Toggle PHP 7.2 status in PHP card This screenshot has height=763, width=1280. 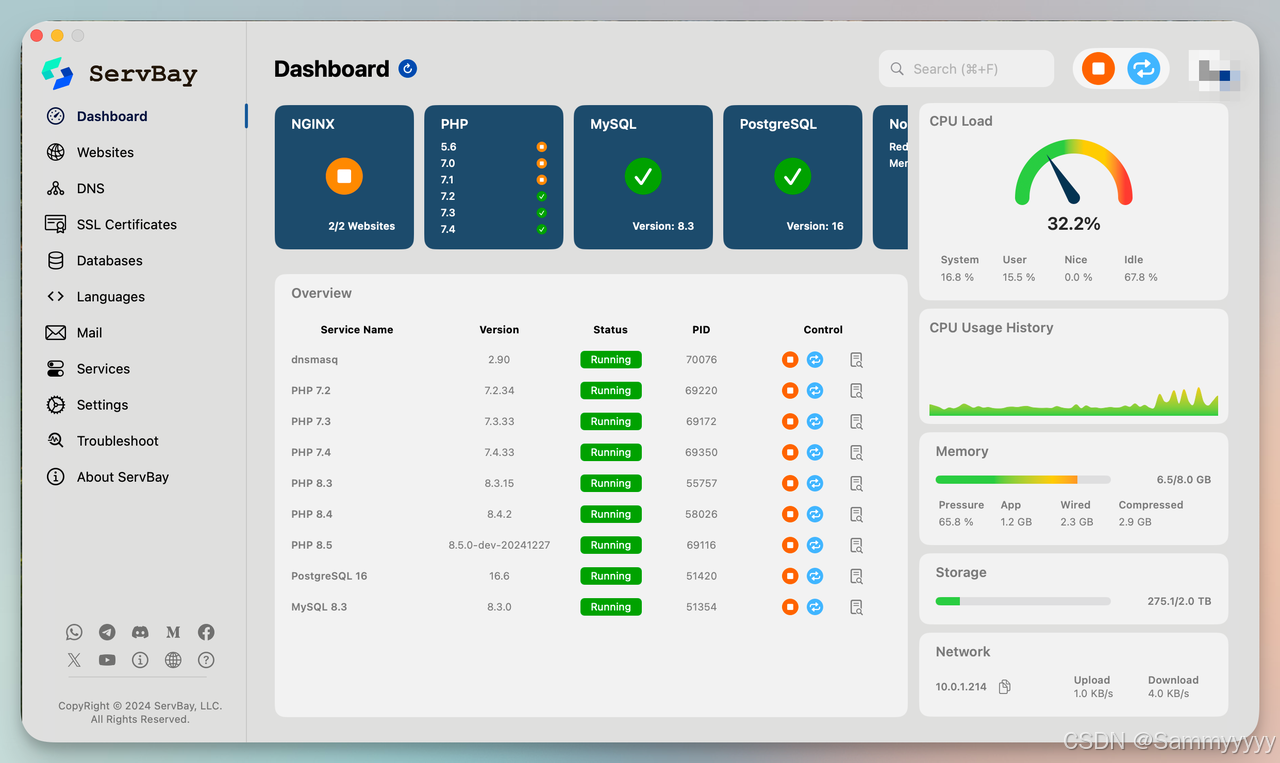click(542, 196)
